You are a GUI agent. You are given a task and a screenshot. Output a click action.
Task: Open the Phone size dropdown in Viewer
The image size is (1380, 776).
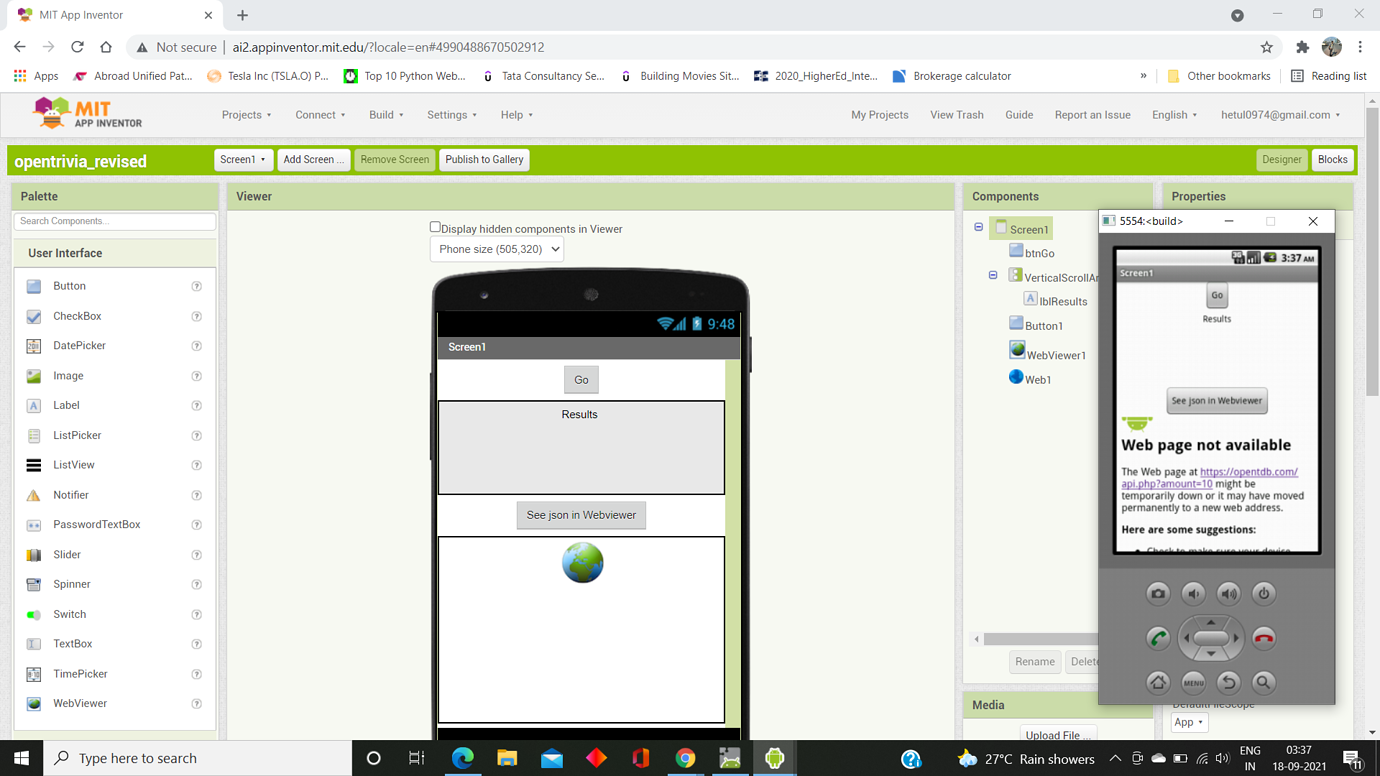coord(496,249)
